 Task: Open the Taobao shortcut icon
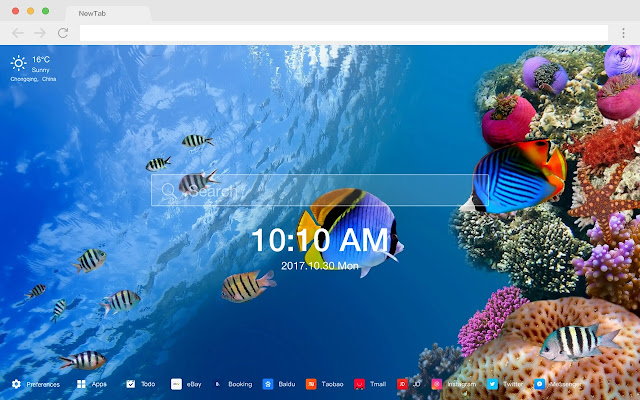click(311, 384)
